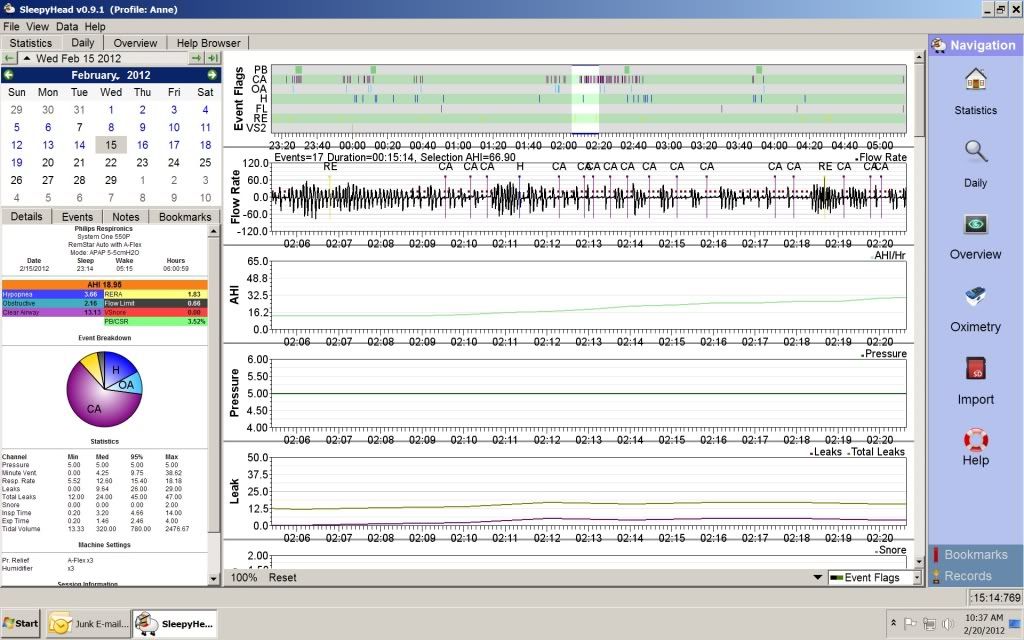This screenshot has width=1024, height=640.
Task: Select February 20 in the calendar
Action: pyautogui.click(x=48, y=163)
